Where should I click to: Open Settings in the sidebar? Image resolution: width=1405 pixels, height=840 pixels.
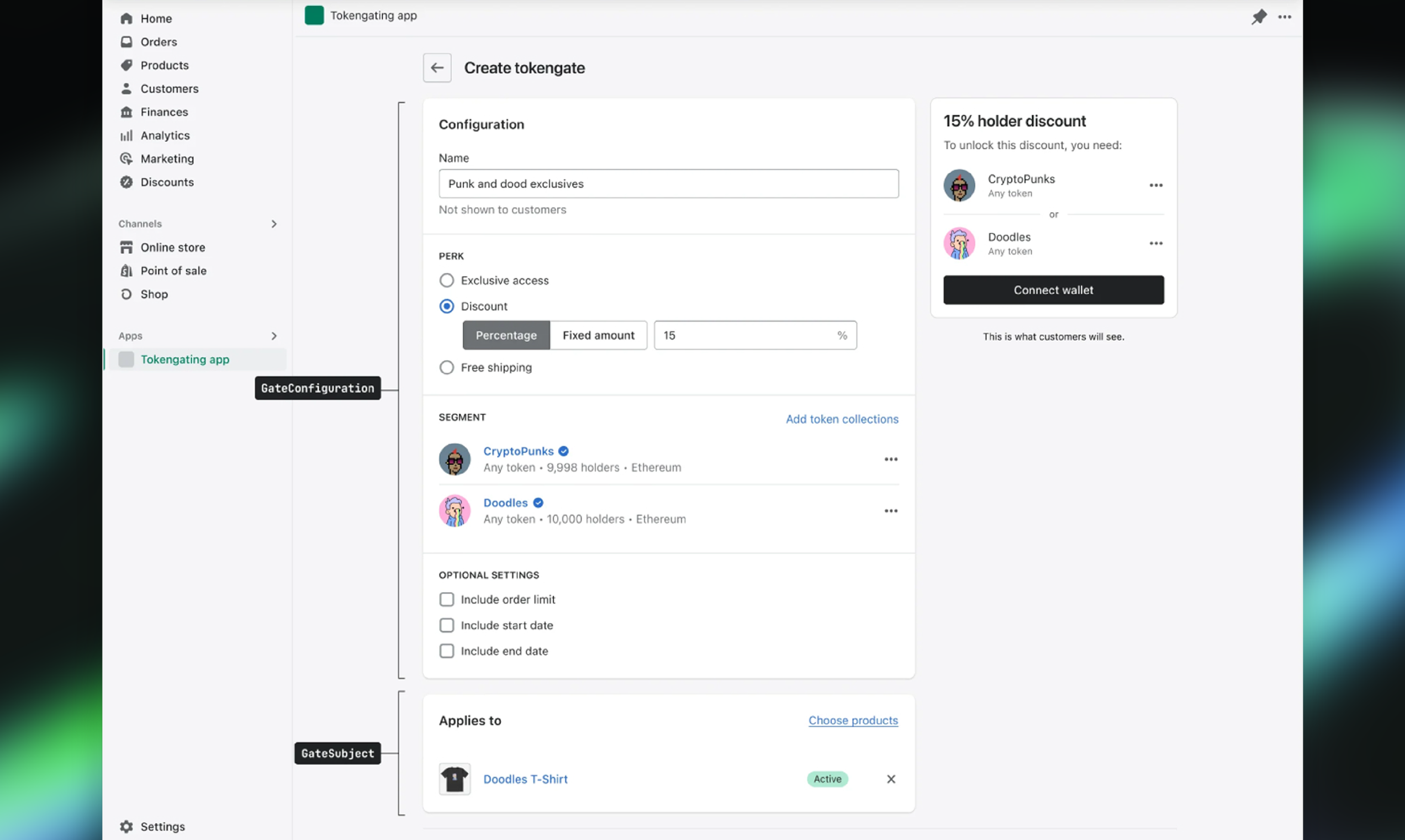pyautogui.click(x=163, y=826)
